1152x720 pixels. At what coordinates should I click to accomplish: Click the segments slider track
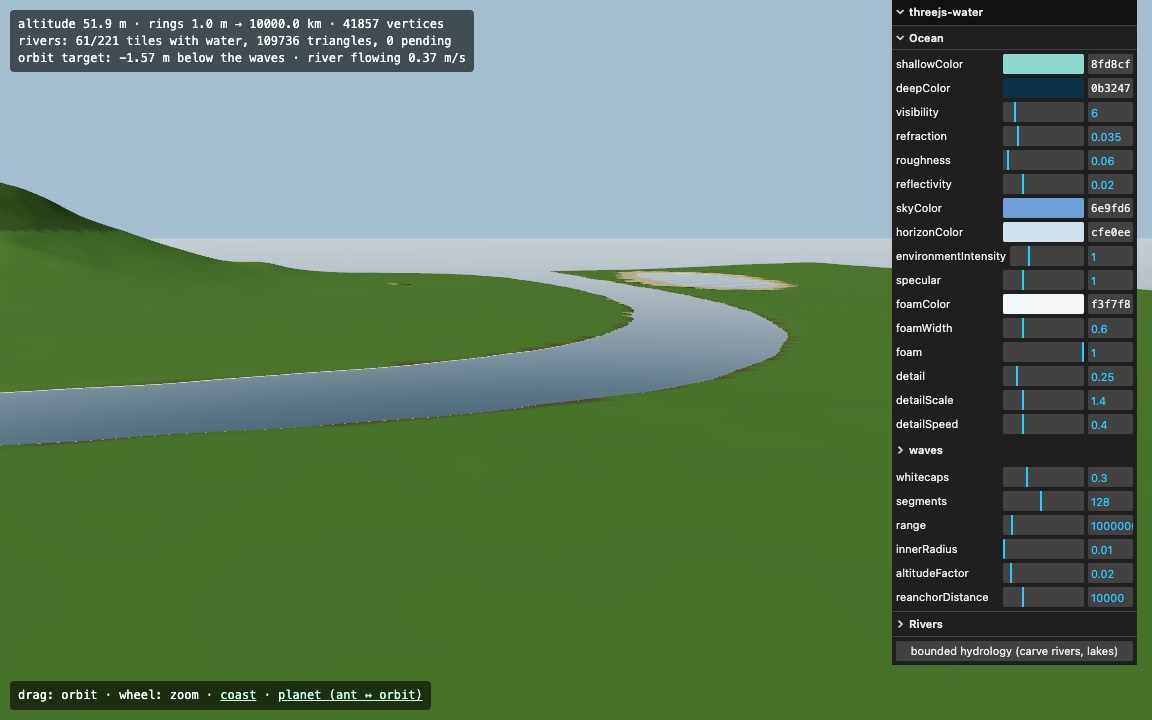[x=1043, y=502]
